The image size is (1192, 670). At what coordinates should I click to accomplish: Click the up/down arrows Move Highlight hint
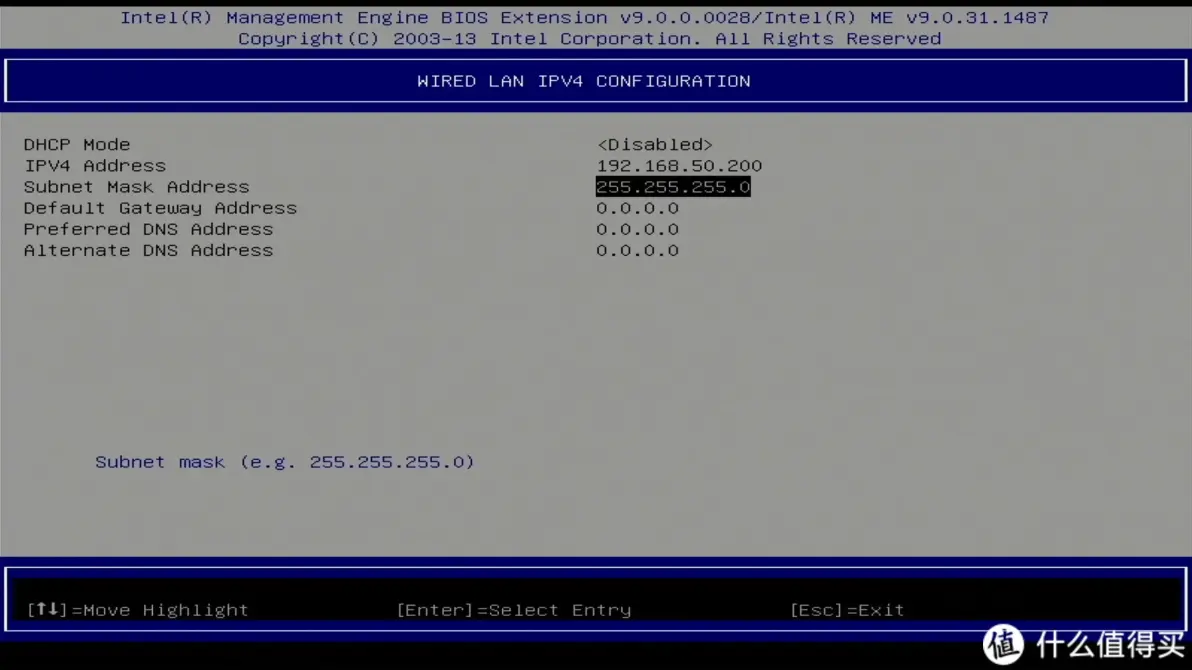pos(137,610)
